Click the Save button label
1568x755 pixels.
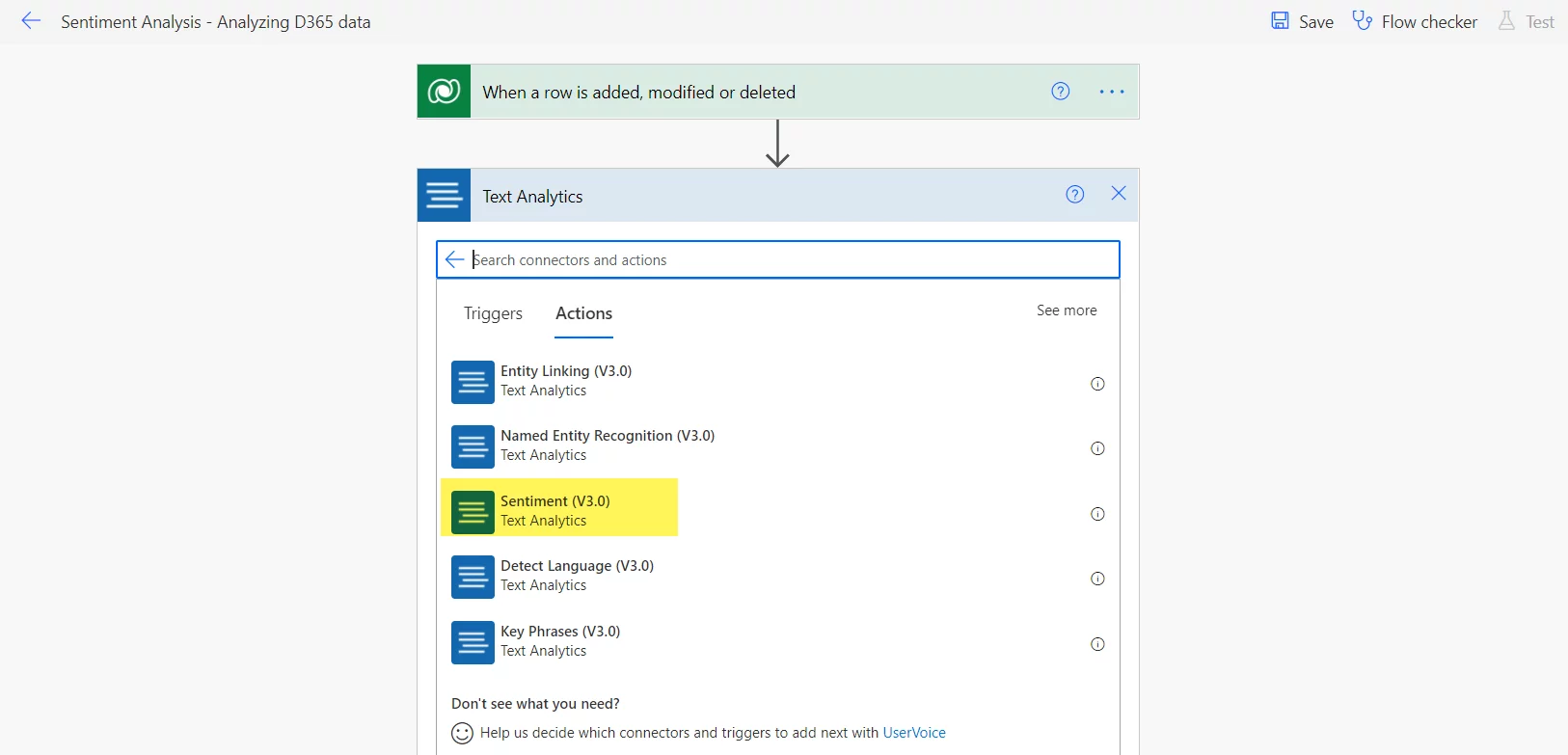[x=1316, y=22]
